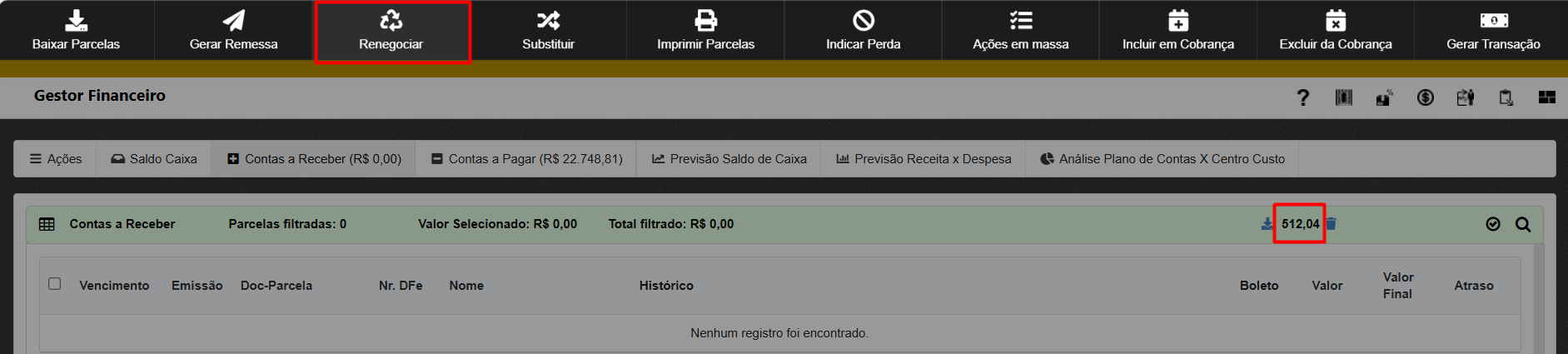1568x354 pixels.
Task: Open the help question mark icon
Action: point(1303,98)
